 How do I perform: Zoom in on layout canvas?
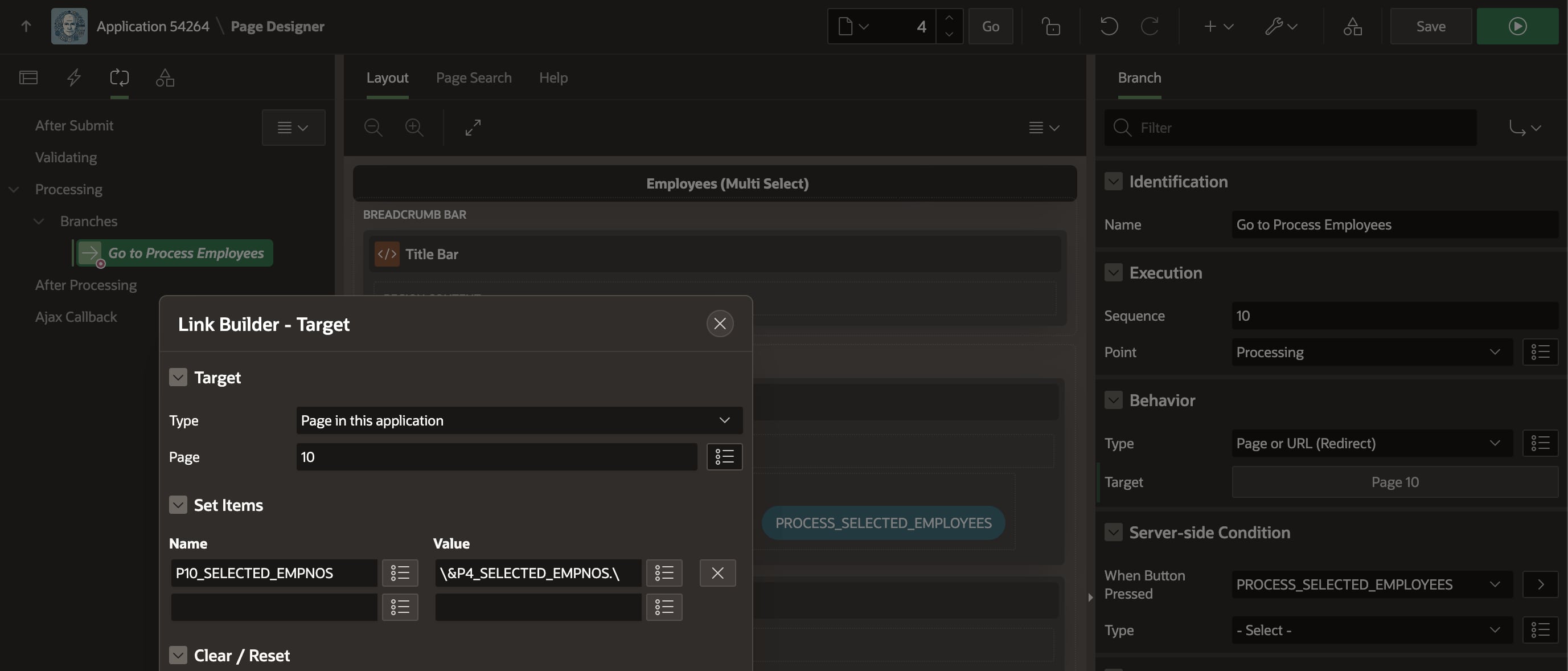[414, 127]
